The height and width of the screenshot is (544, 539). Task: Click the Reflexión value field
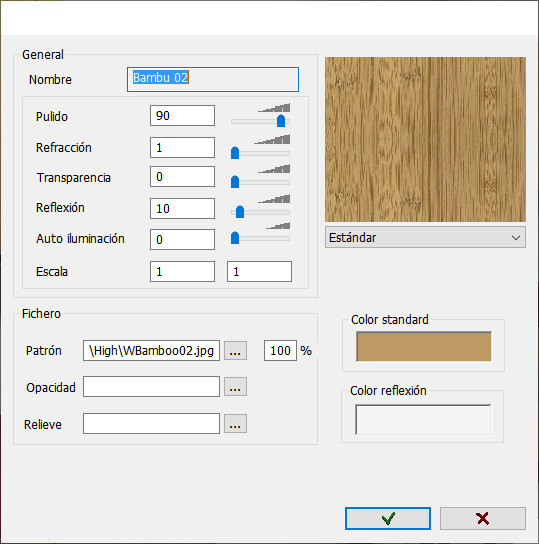(x=182, y=209)
